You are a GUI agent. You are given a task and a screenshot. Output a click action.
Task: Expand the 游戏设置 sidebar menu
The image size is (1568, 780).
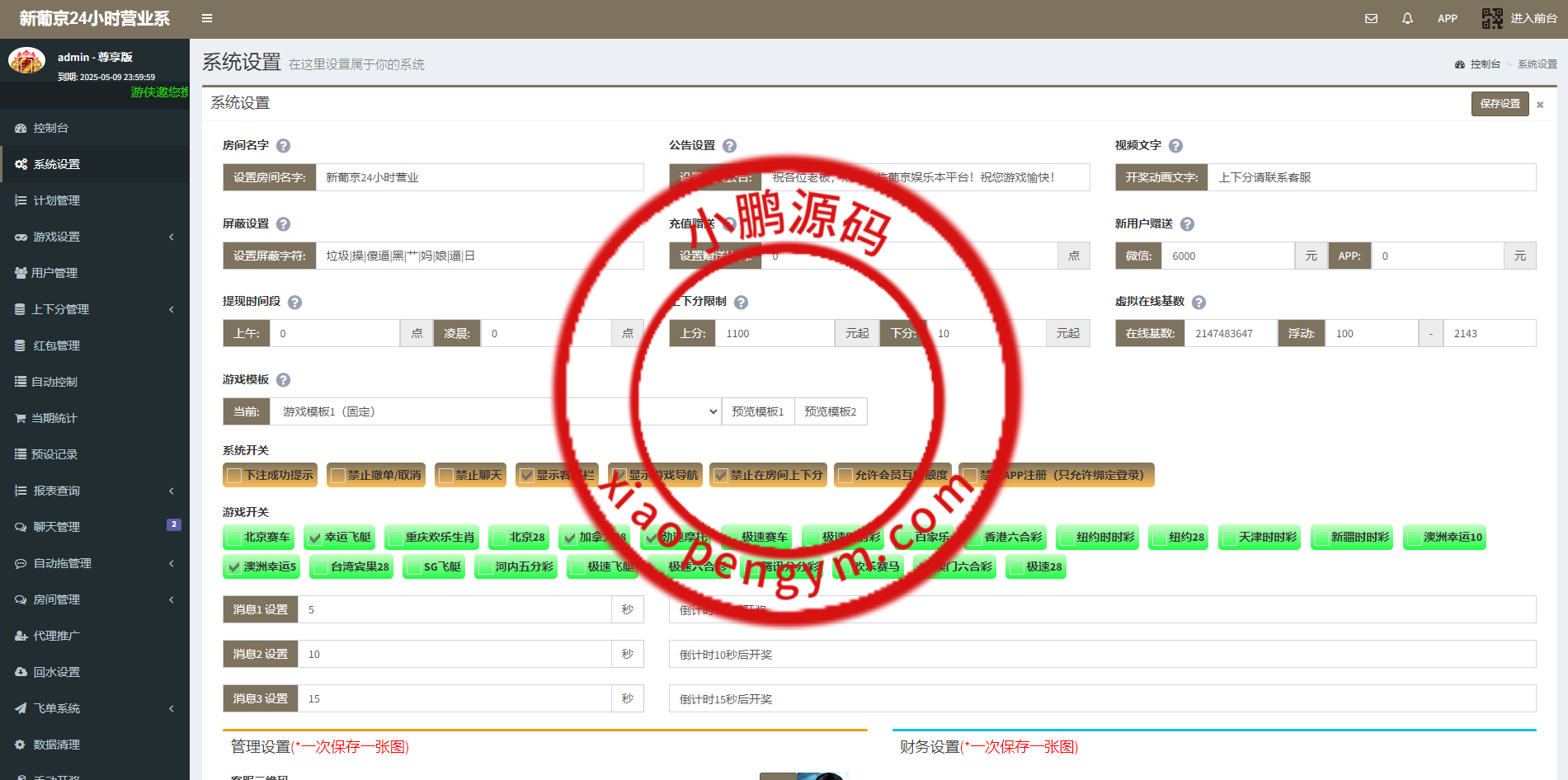(x=95, y=237)
